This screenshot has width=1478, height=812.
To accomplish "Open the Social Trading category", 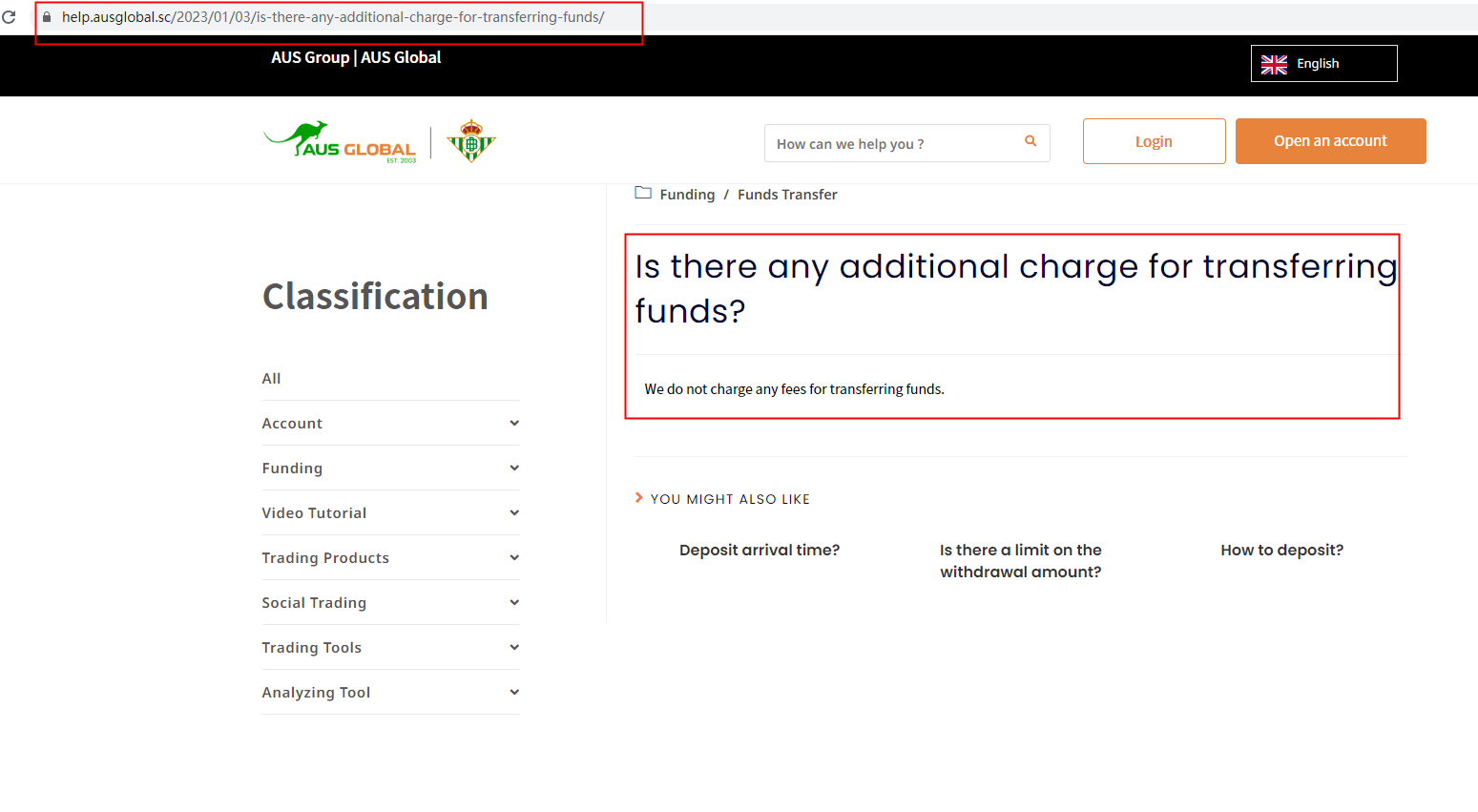I will 314,603.
